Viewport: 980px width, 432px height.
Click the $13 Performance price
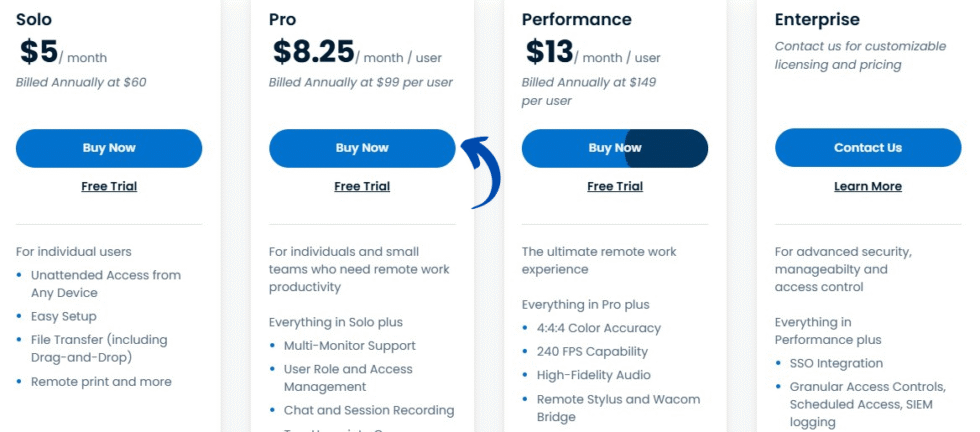[548, 52]
